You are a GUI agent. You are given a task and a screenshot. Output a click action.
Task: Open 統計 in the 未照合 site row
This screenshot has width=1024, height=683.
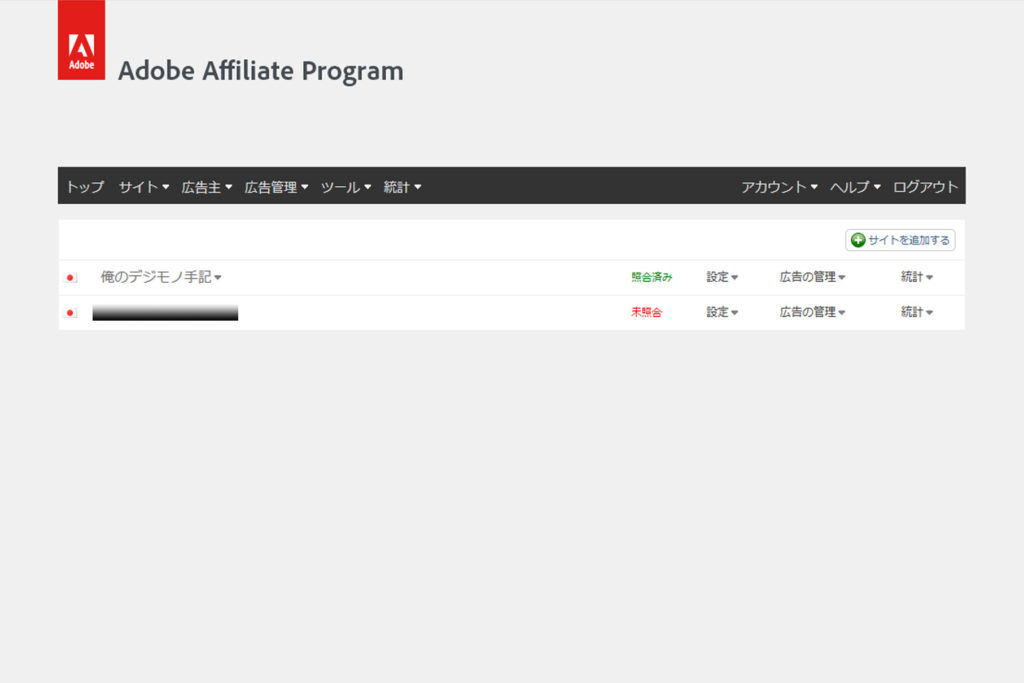(x=916, y=312)
